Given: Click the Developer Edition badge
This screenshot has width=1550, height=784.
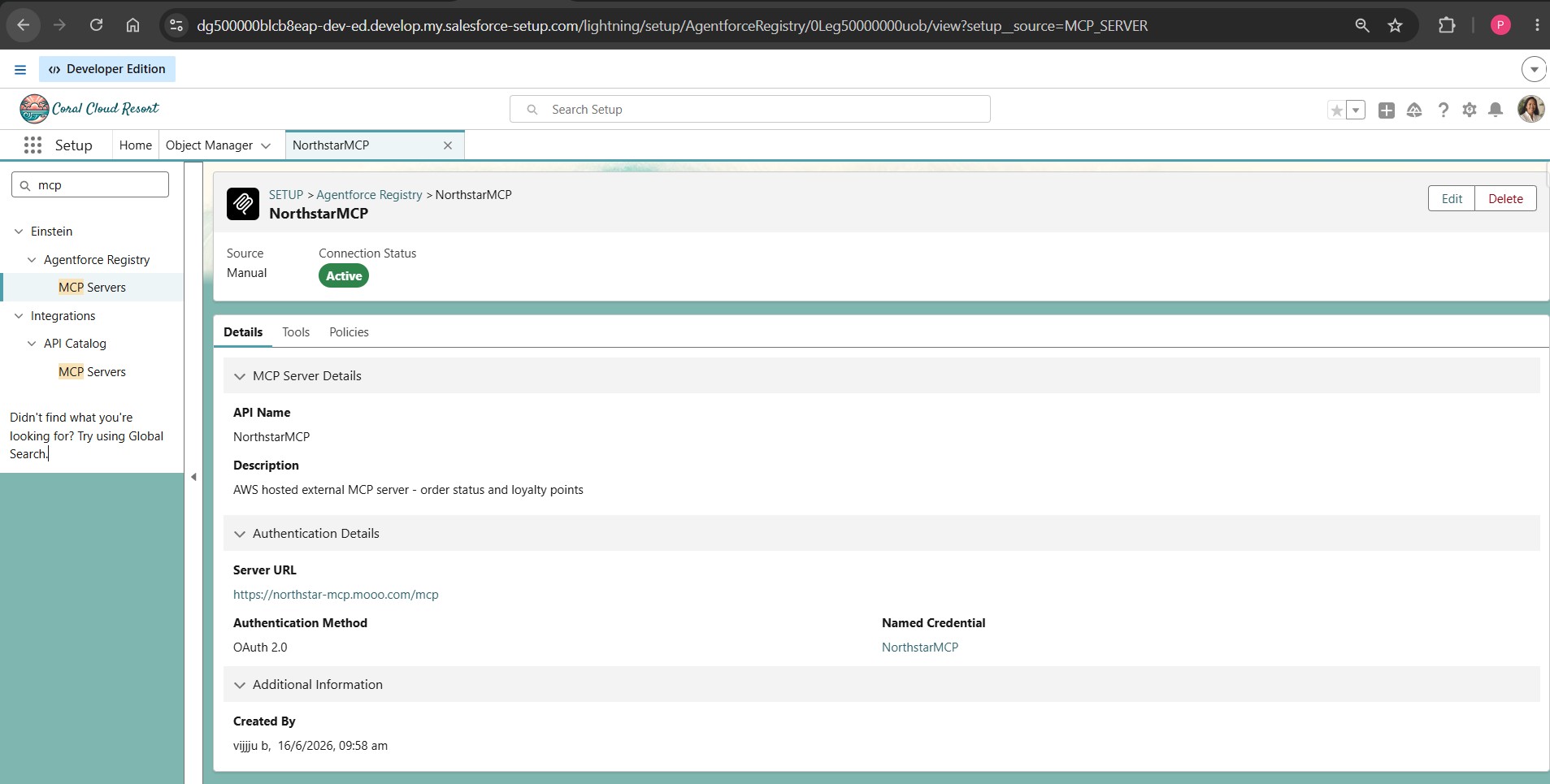Looking at the screenshot, I should point(107,69).
